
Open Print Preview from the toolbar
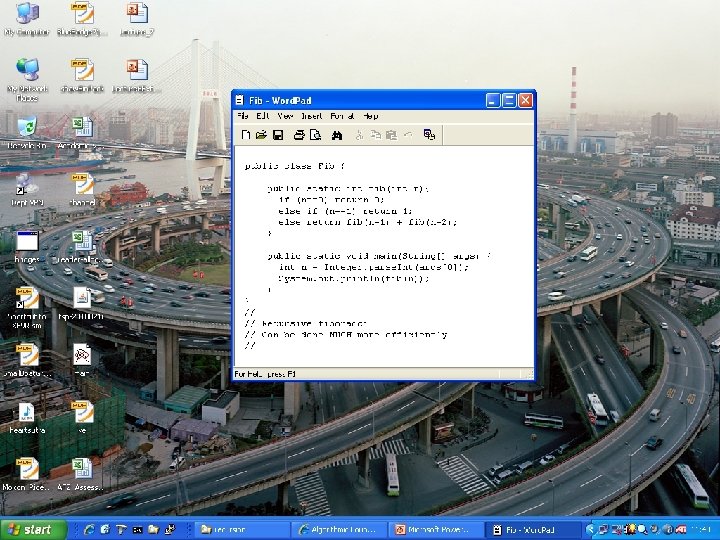(x=315, y=135)
